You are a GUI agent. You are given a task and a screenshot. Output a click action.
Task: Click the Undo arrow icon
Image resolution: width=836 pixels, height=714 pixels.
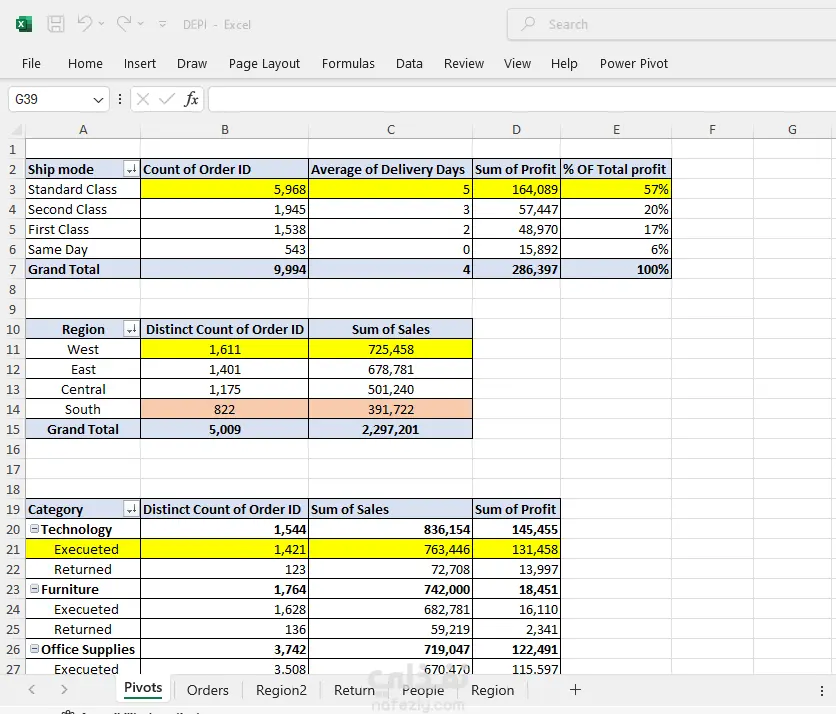pyautogui.click(x=85, y=24)
